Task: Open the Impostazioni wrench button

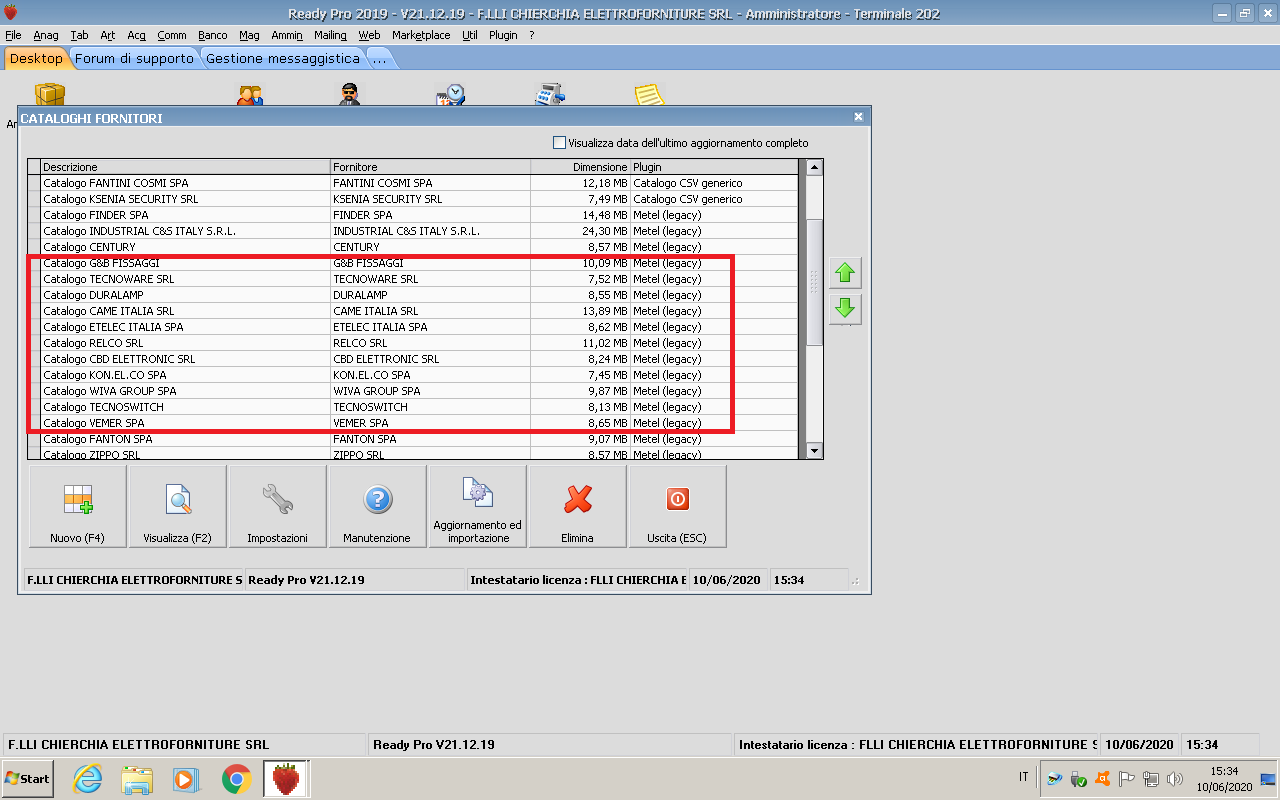Action: 278,507
